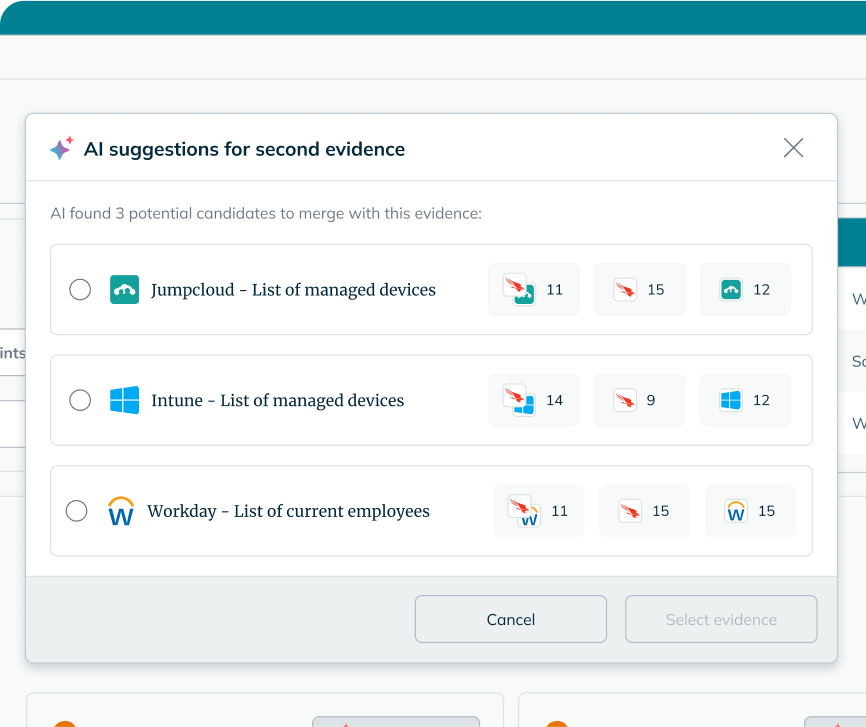The height and width of the screenshot is (727, 866).
Task: Close the AI suggestions dialog with X
Action: pos(793,147)
